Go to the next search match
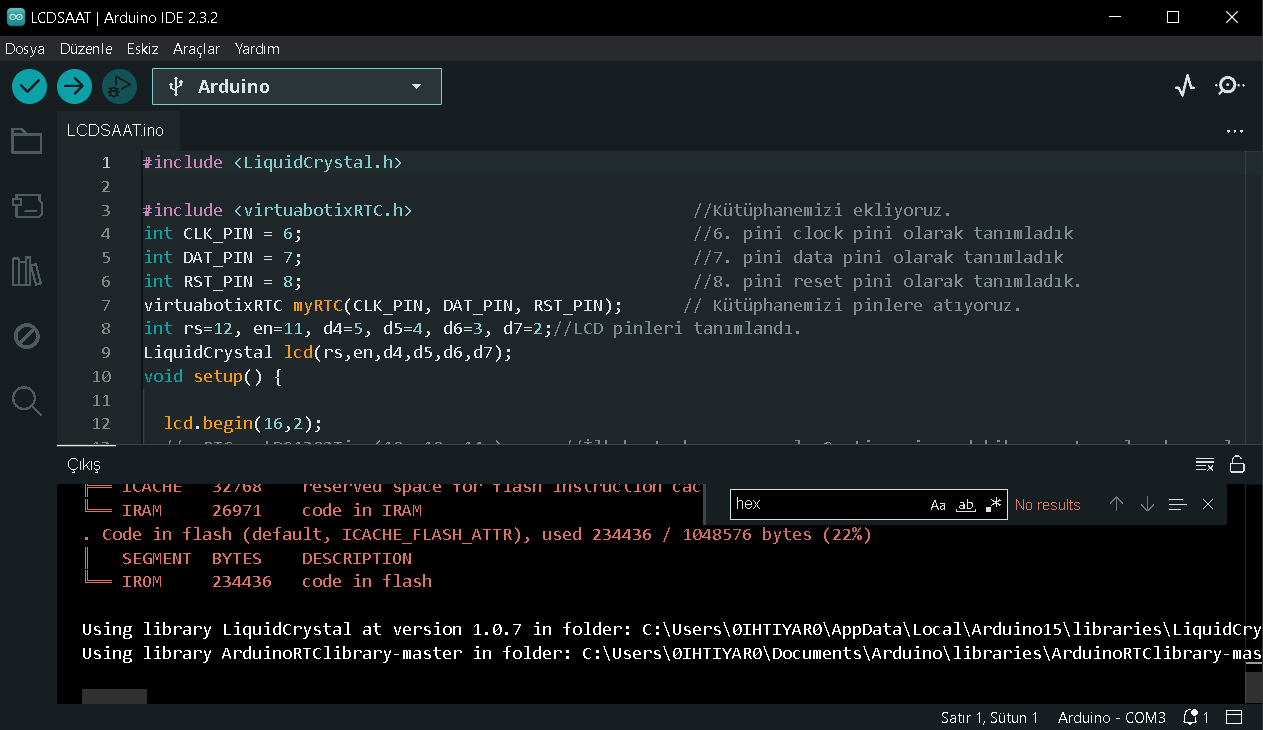This screenshot has width=1263, height=730. click(x=1147, y=504)
